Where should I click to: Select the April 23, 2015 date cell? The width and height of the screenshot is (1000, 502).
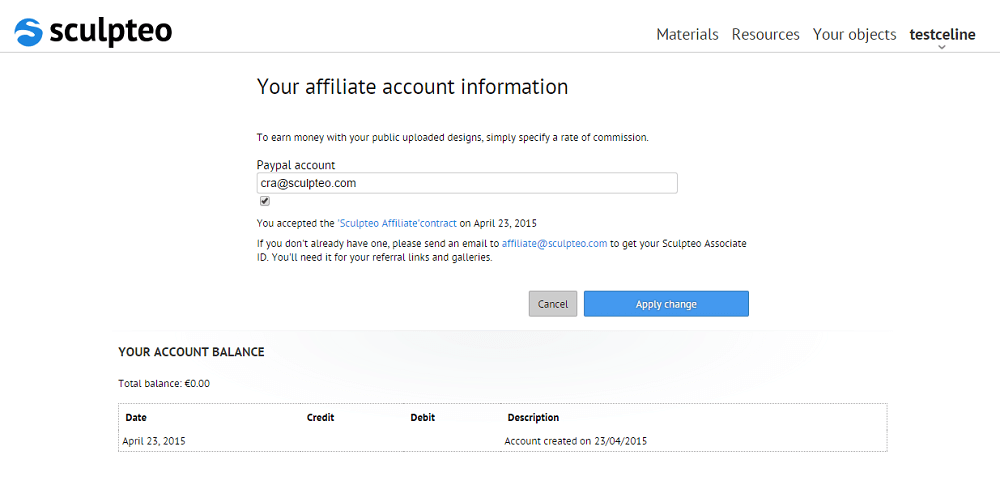click(x=154, y=441)
